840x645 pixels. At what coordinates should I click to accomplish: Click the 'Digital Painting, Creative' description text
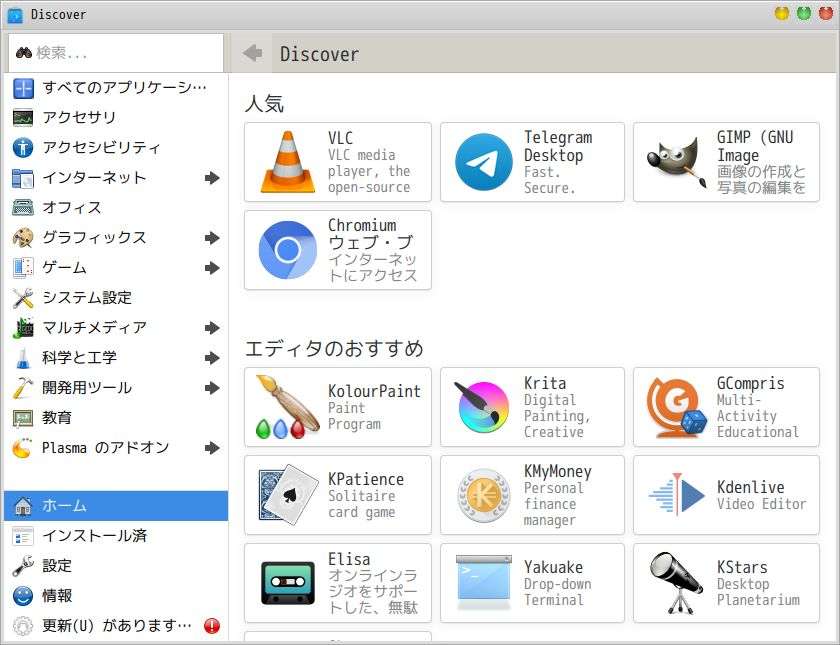[x=557, y=416]
